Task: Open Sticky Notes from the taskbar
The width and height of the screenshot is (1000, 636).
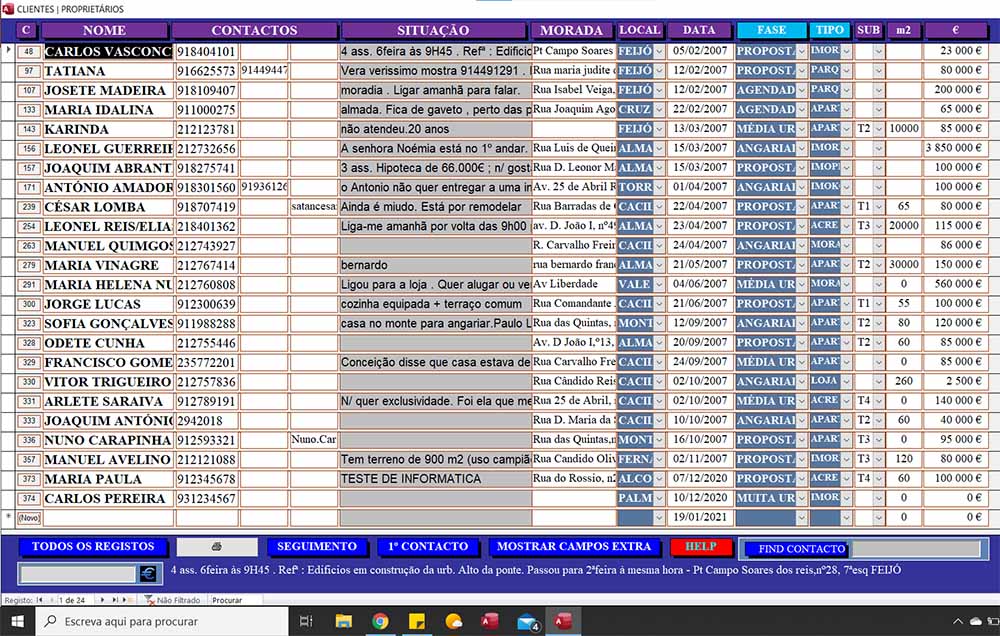Action: click(x=417, y=621)
